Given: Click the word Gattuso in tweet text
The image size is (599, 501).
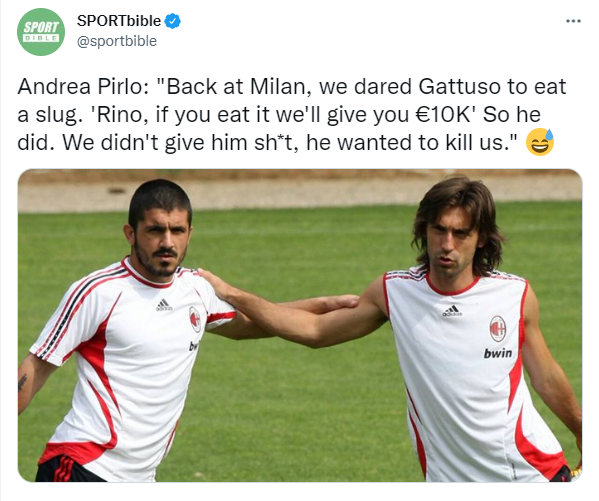Looking at the screenshot, I should point(459,86).
